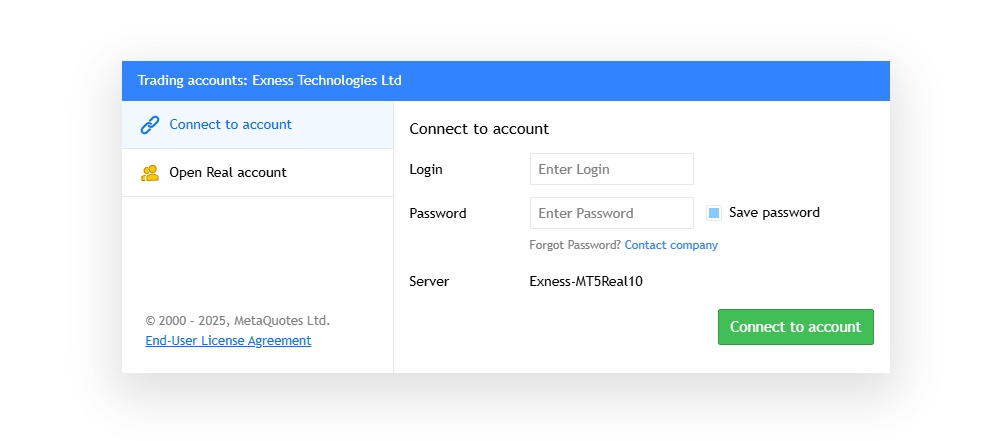Image resolution: width=988 pixels, height=441 pixels.
Task: Open the Open Real account sidebar tab
Action: [258, 173]
